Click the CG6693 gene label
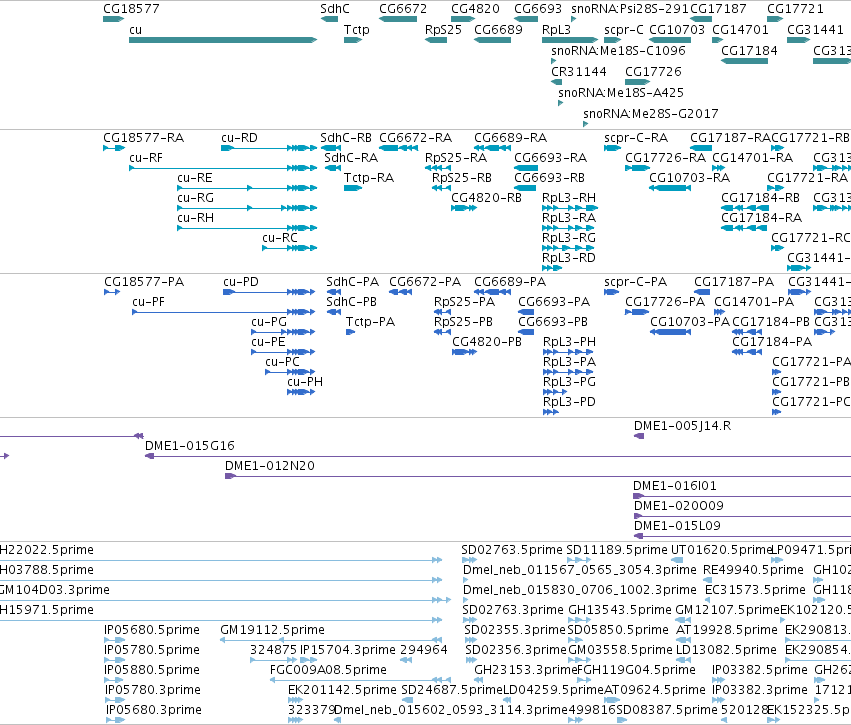The width and height of the screenshot is (851, 725). pos(538,9)
